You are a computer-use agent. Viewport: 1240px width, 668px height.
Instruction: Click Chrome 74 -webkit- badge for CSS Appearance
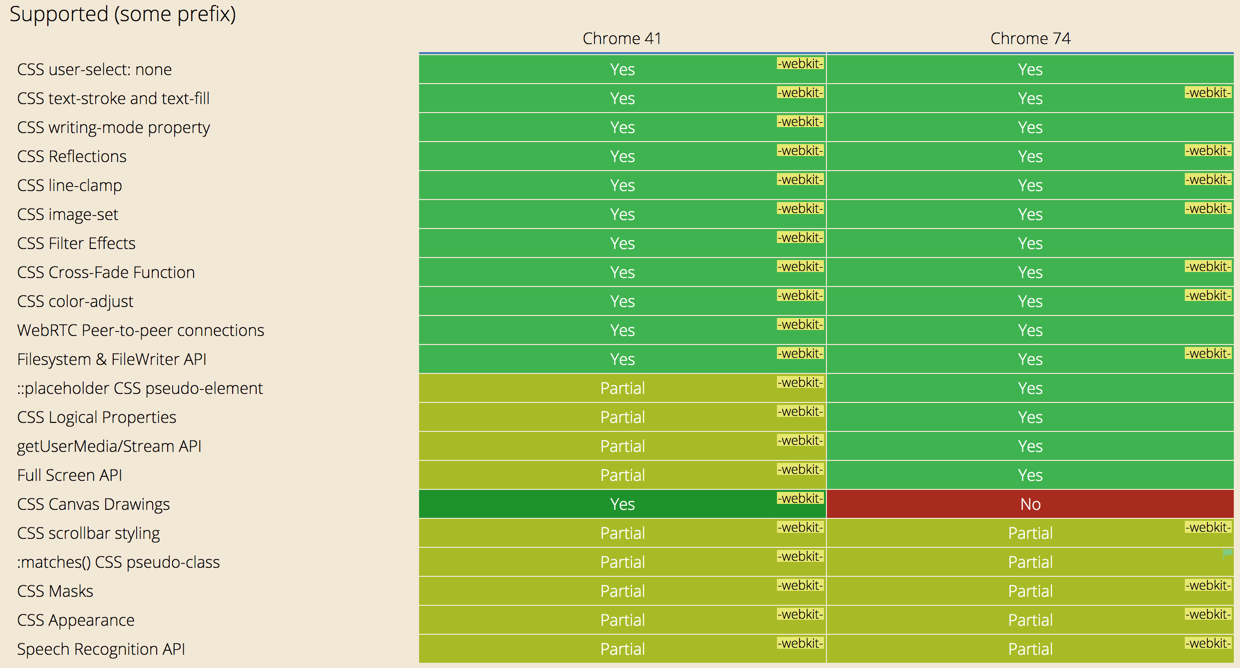pyautogui.click(x=1208, y=615)
